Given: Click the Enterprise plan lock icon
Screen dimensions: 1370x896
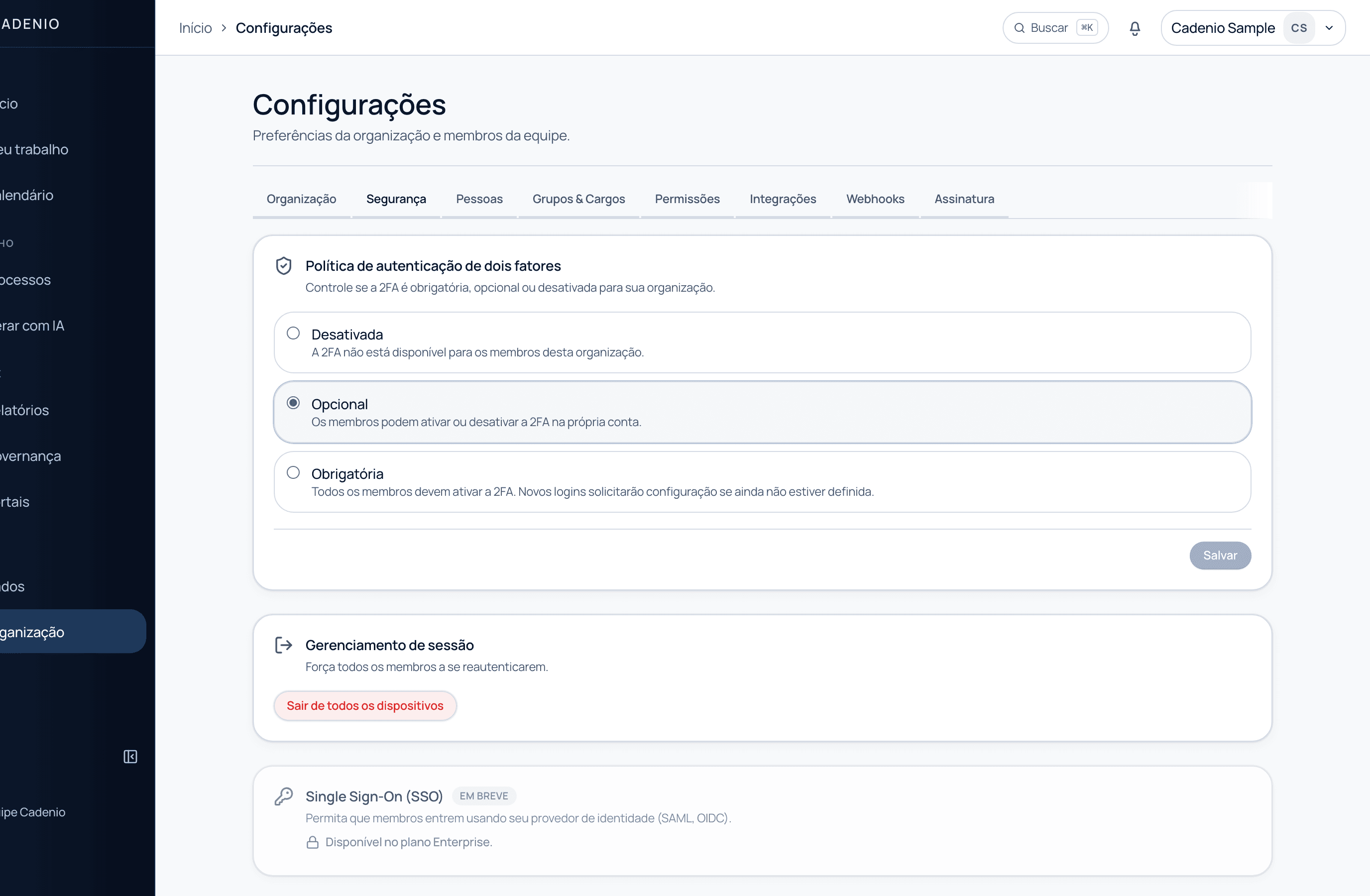Looking at the screenshot, I should pos(313,842).
